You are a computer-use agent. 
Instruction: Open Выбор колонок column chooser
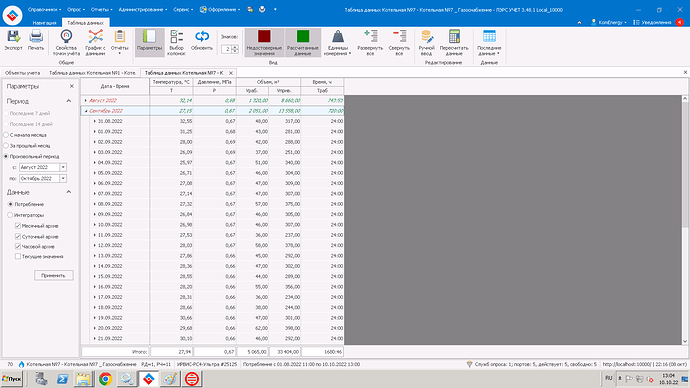pyautogui.click(x=176, y=43)
